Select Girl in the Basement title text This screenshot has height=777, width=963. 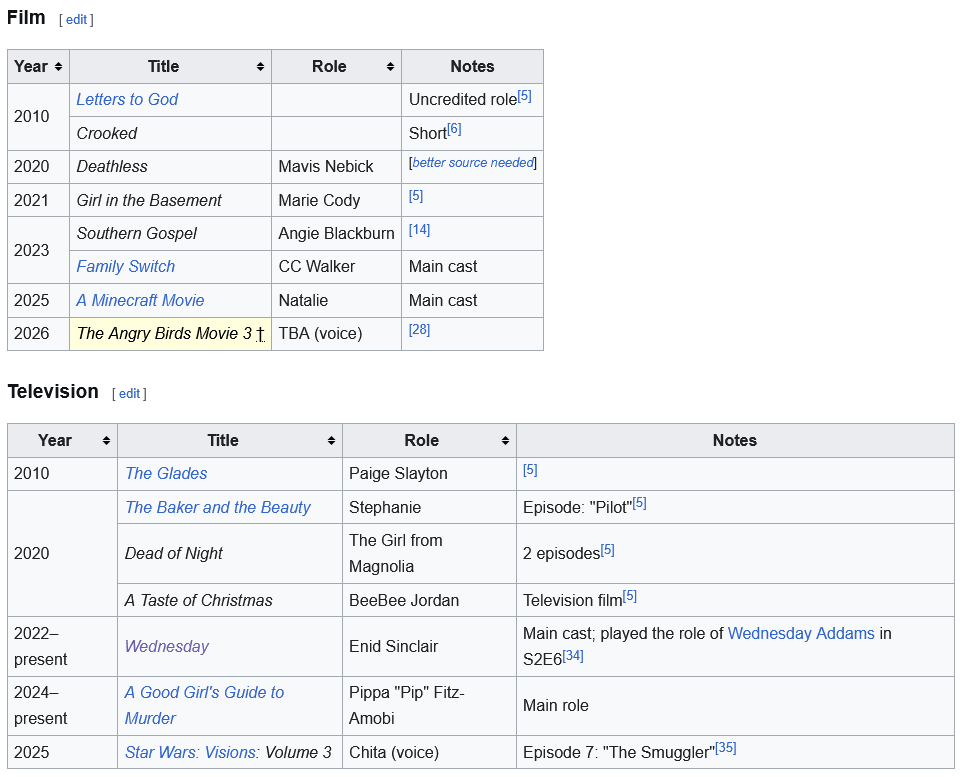point(149,200)
